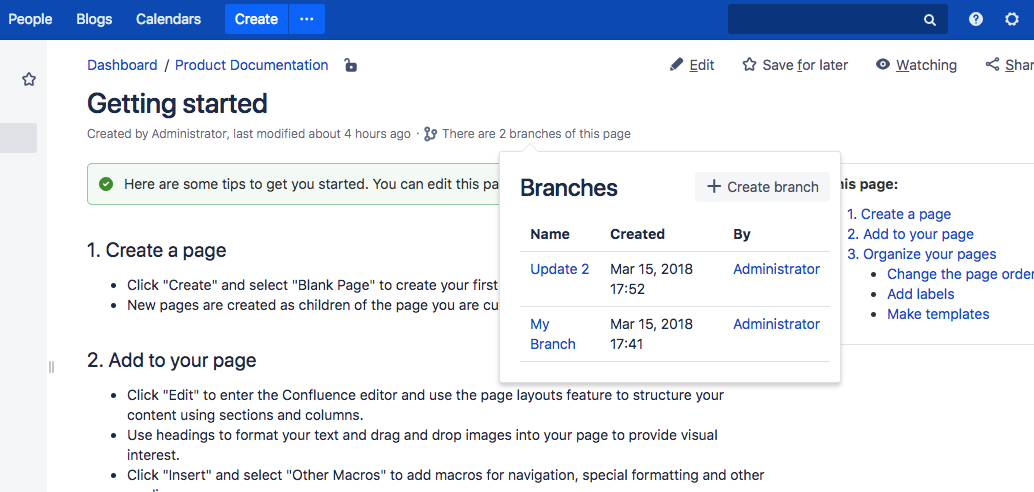The height and width of the screenshot is (492, 1034).
Task: Click the star icon in the left sidebar
Action: pyautogui.click(x=29, y=80)
